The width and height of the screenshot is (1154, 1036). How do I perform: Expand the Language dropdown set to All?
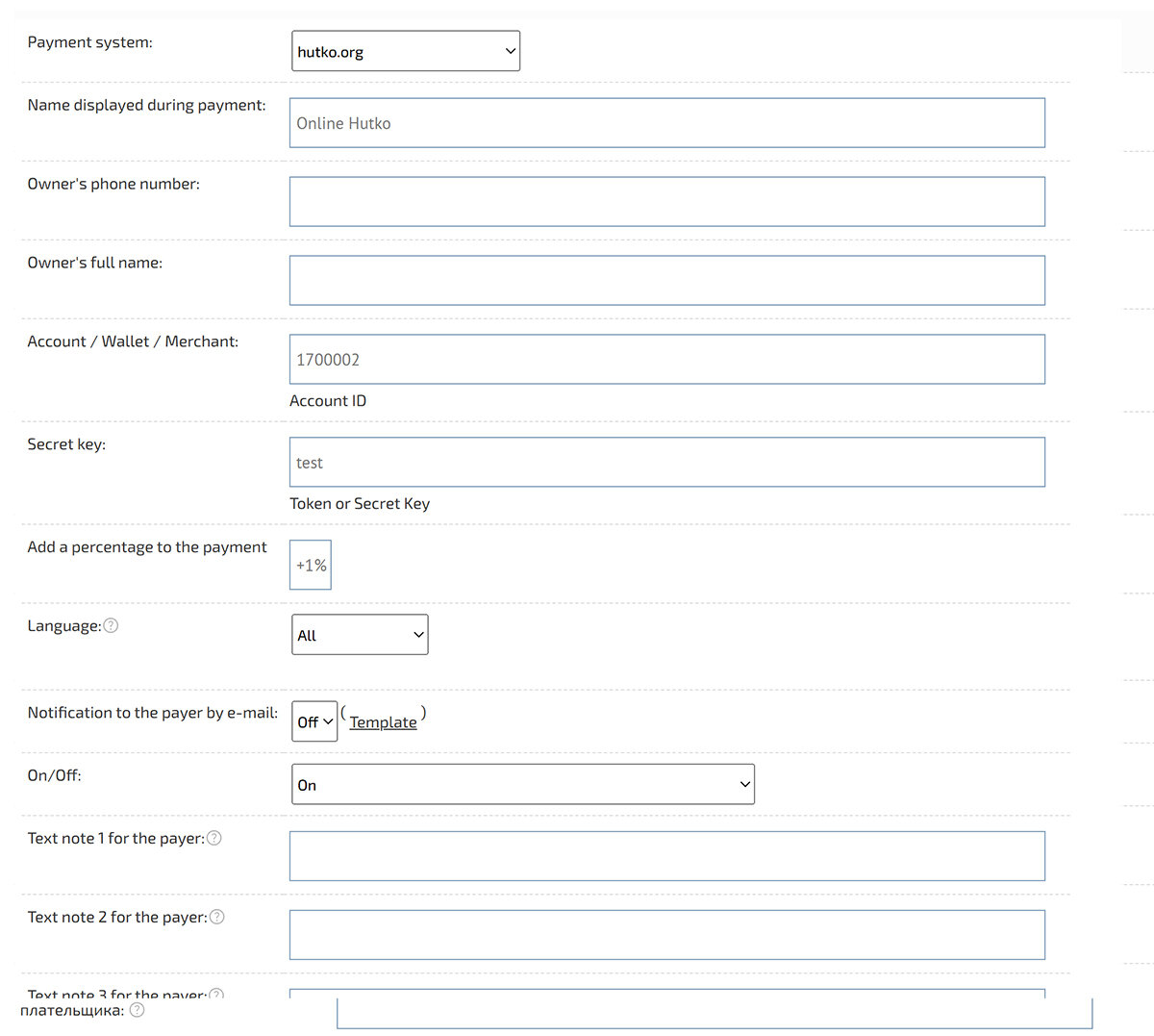pos(360,635)
